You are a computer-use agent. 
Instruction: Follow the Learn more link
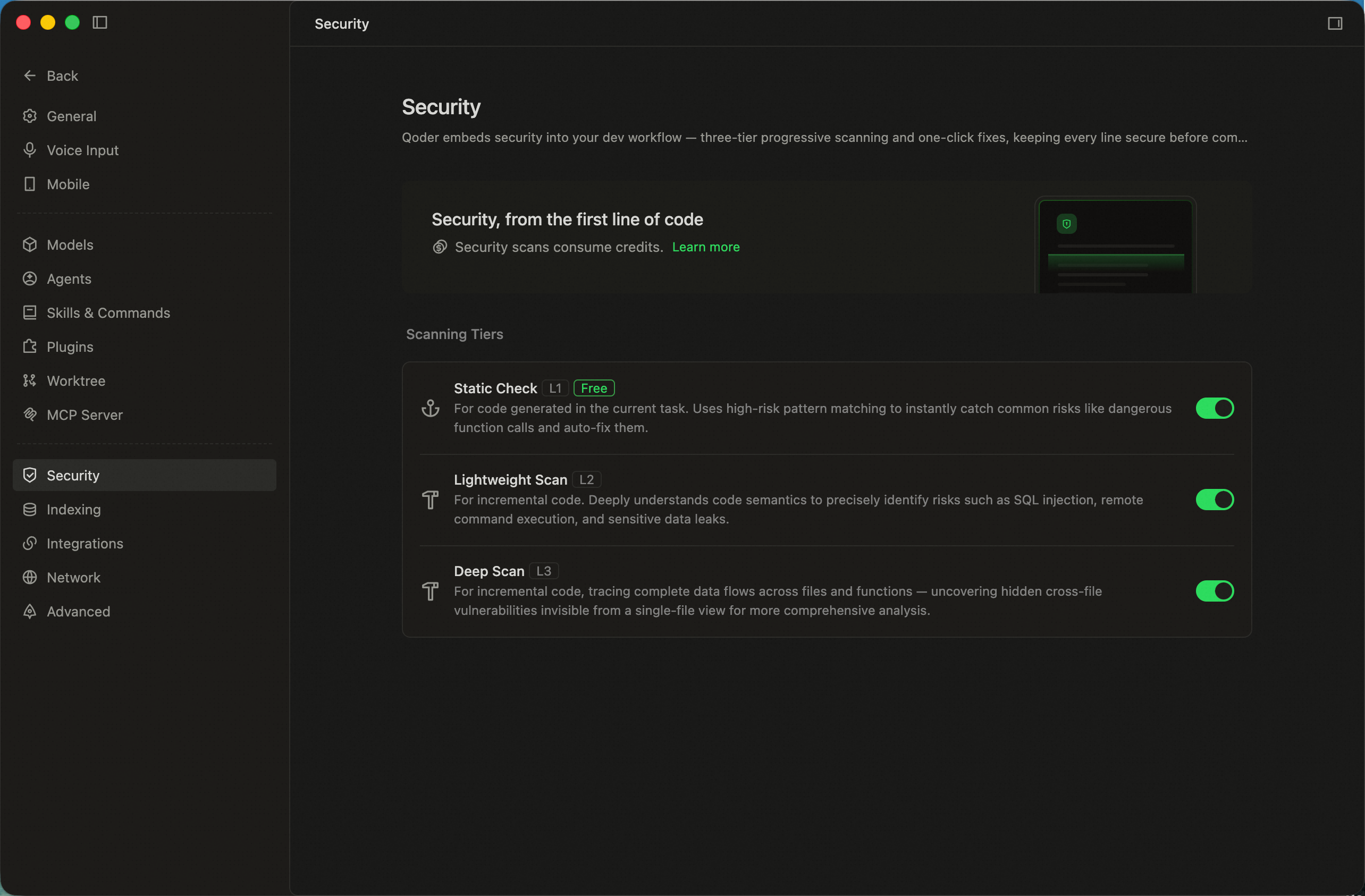(706, 247)
